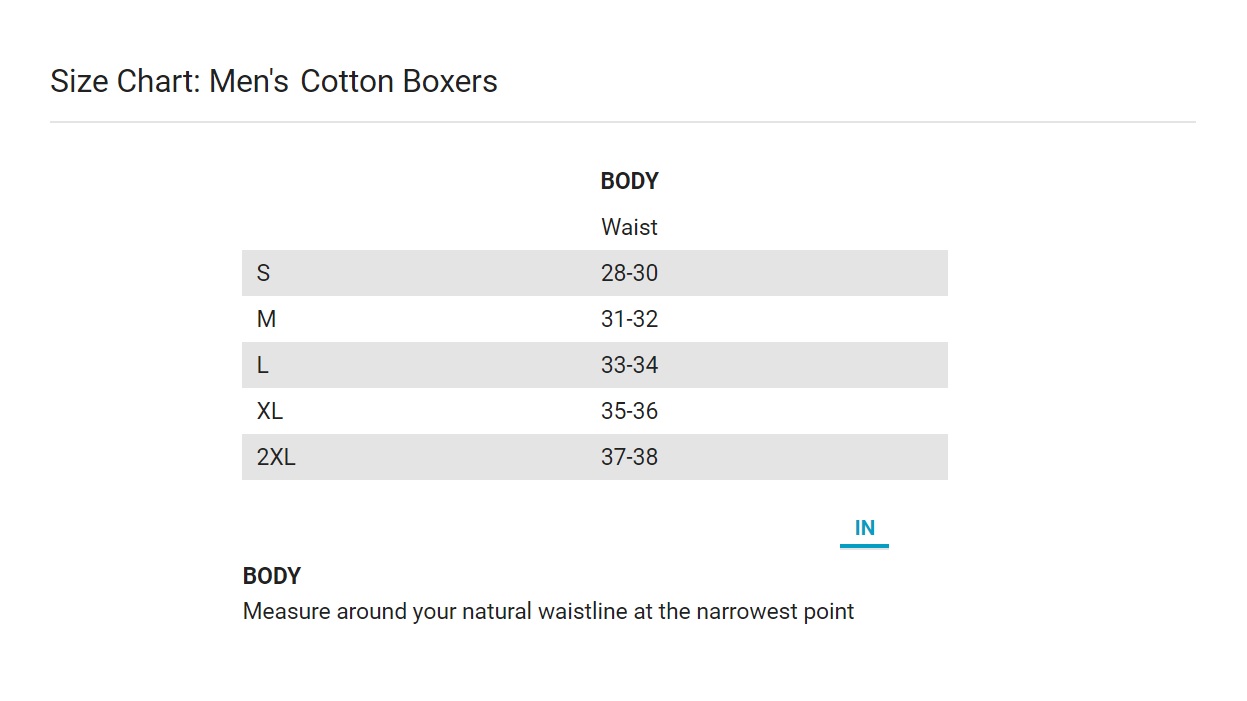Click the bold BODY header above Waist
Image resolution: width=1247 pixels, height=701 pixels.
629,181
